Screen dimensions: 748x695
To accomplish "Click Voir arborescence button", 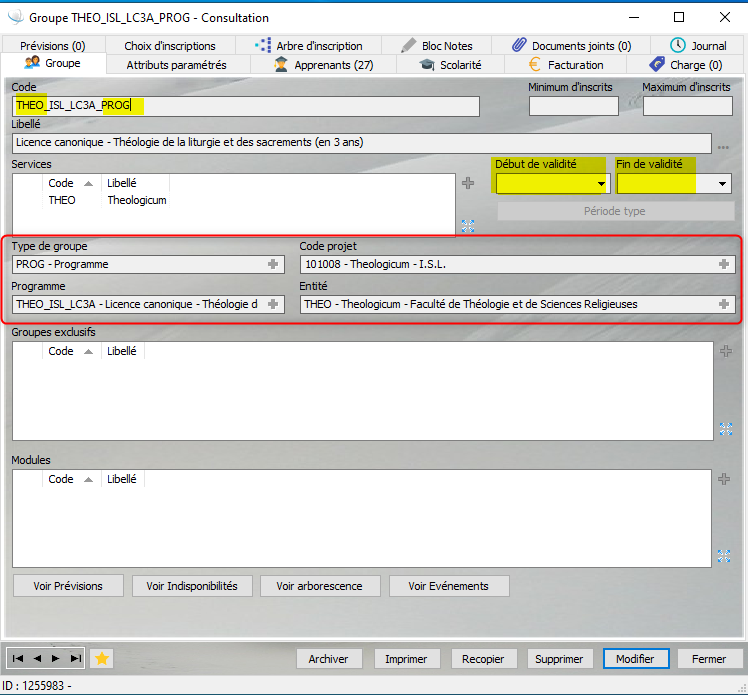I will 320,586.
